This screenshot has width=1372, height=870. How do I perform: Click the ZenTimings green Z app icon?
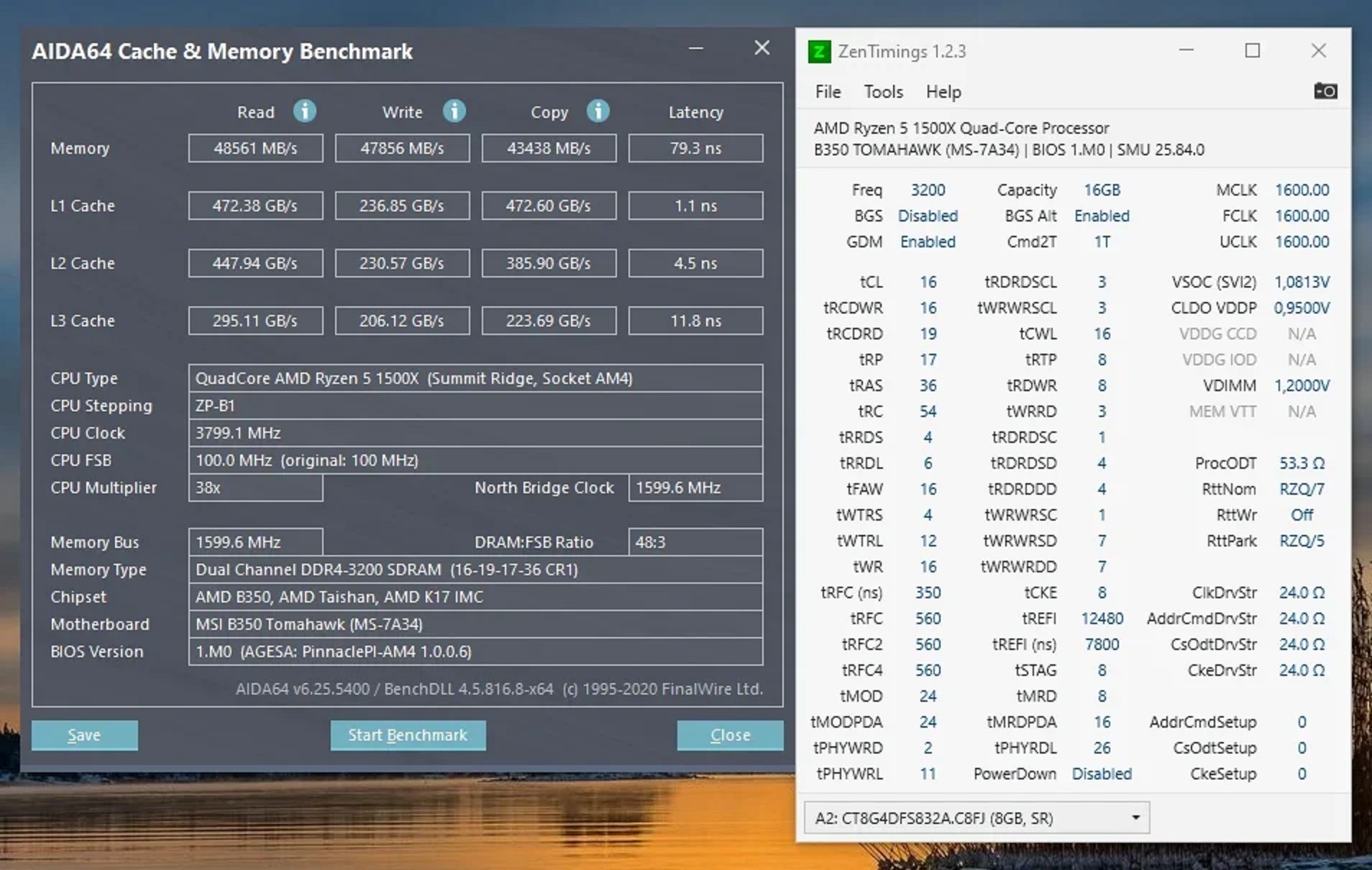coord(819,52)
